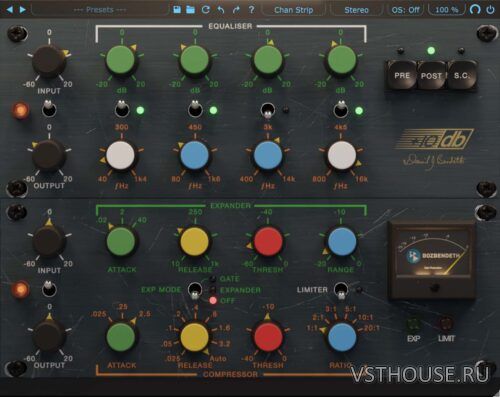Click the third green EQ dB gain knob

pyautogui.click(x=268, y=60)
